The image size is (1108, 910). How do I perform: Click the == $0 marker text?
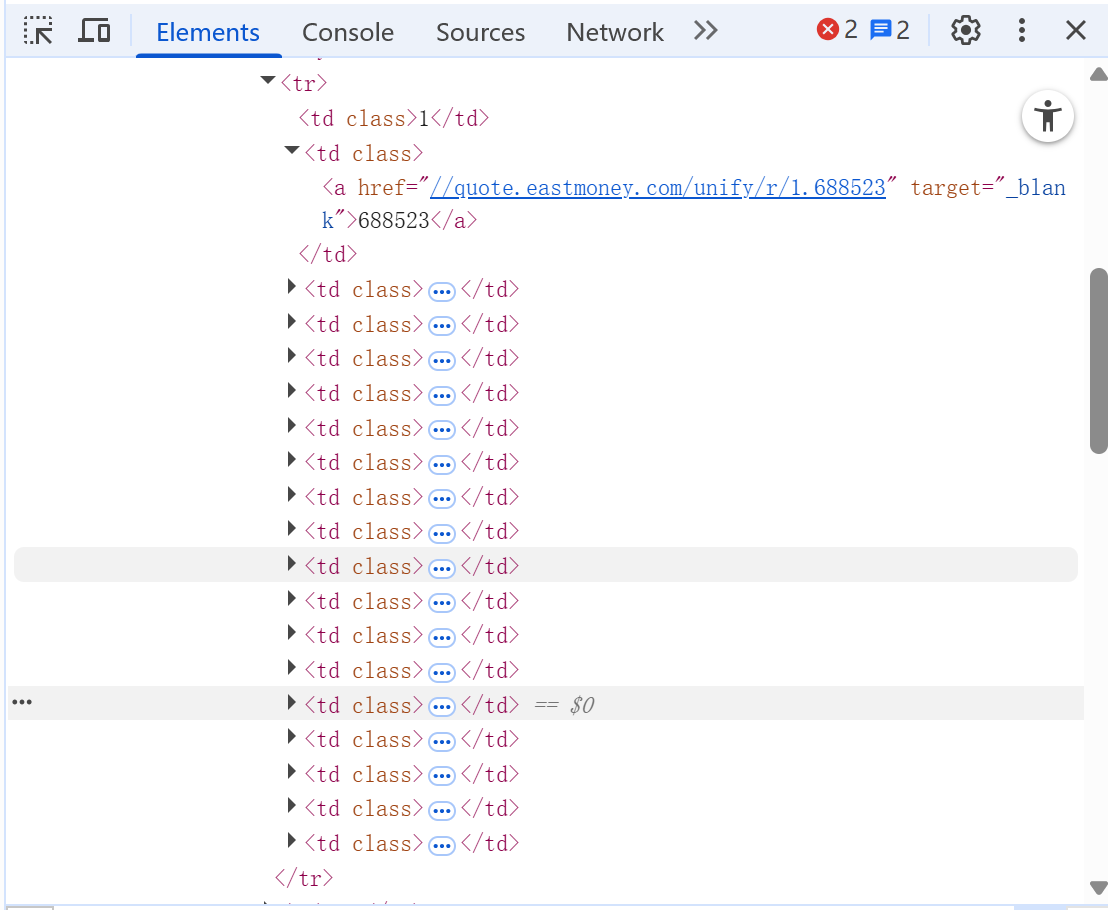(564, 705)
